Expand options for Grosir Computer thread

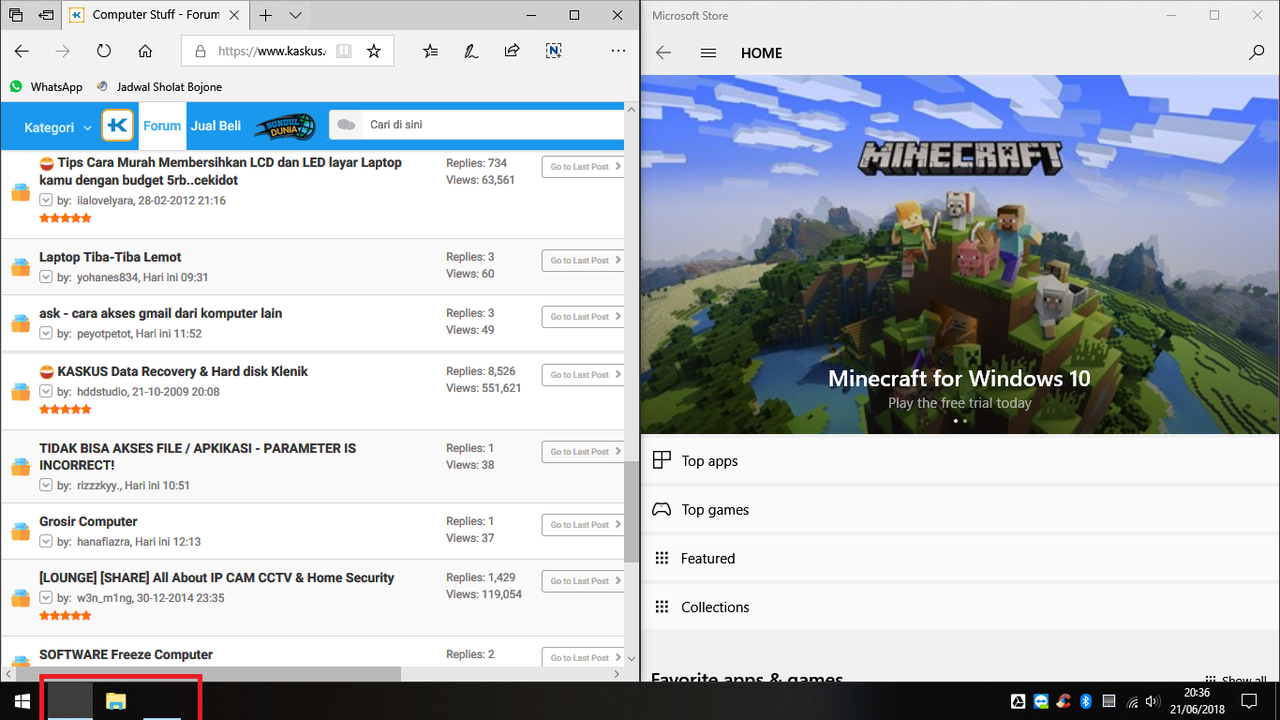(46, 541)
